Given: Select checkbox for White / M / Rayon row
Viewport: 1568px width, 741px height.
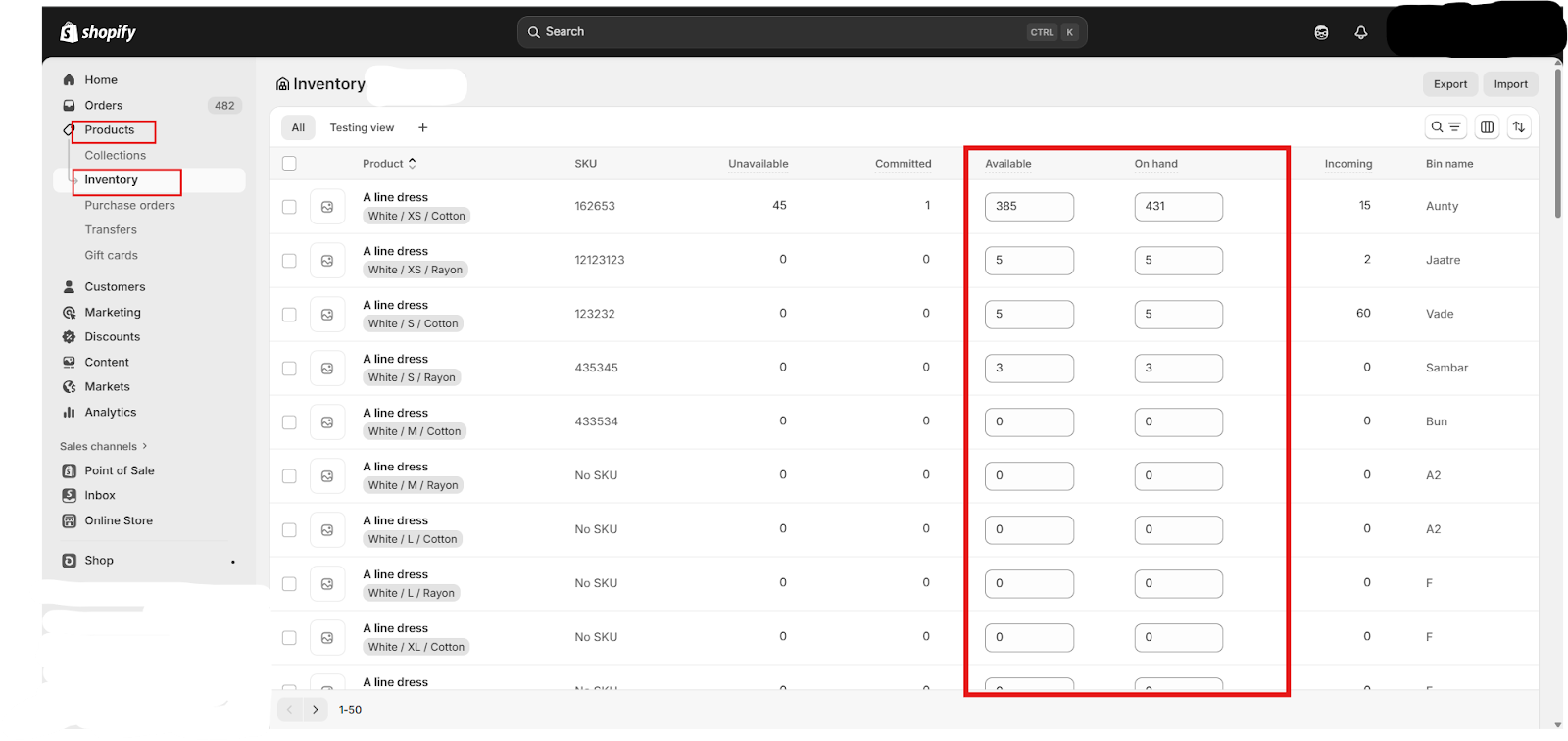Looking at the screenshot, I should [x=289, y=476].
